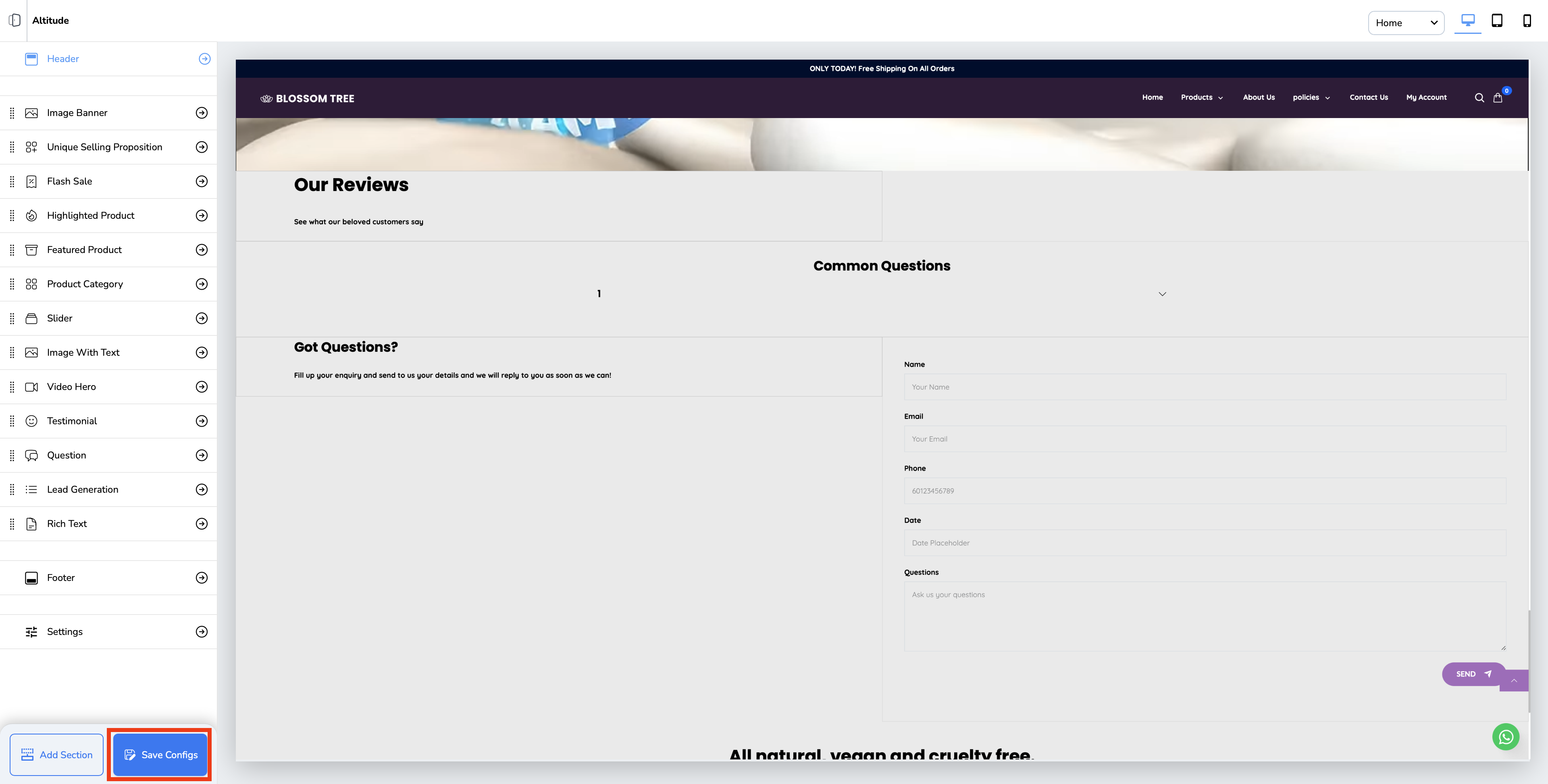The image size is (1548, 784).
Task: Open the Lead Generation section
Action: pos(202,489)
